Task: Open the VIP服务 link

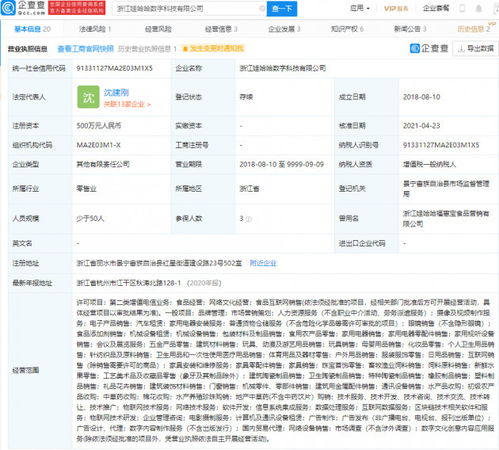Action: point(396,8)
